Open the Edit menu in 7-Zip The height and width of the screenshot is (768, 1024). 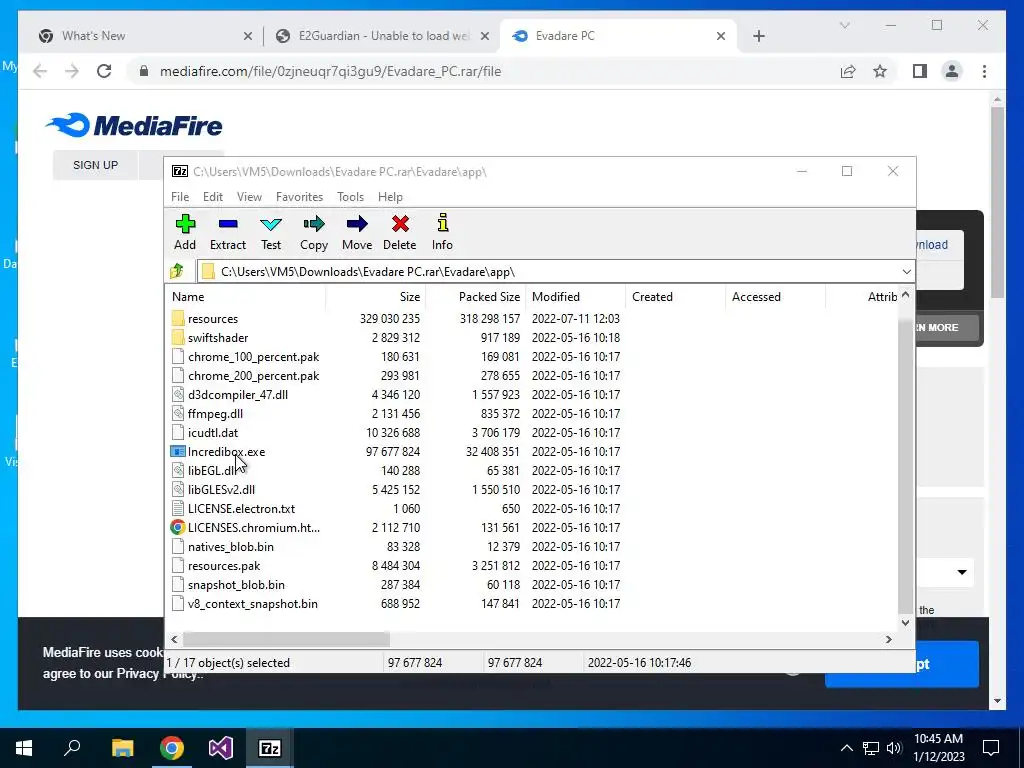(213, 197)
